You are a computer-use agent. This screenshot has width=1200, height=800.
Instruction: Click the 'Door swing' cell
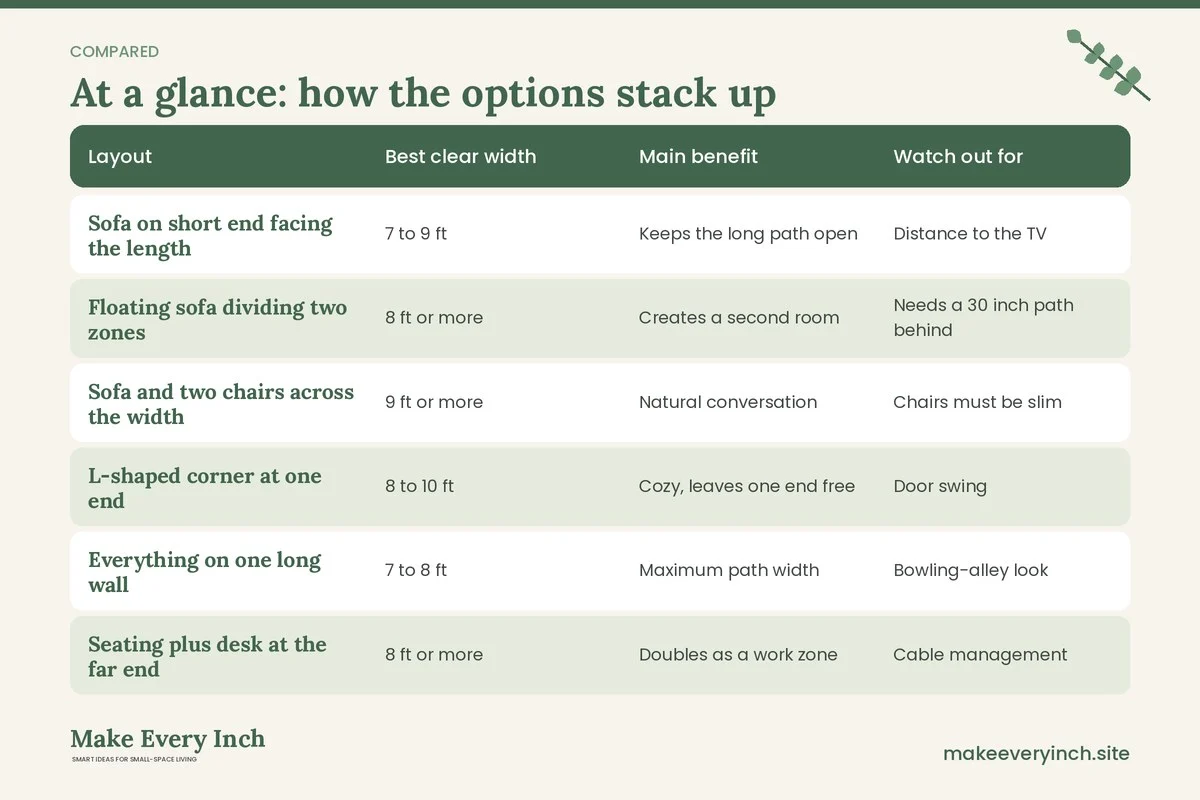click(940, 486)
